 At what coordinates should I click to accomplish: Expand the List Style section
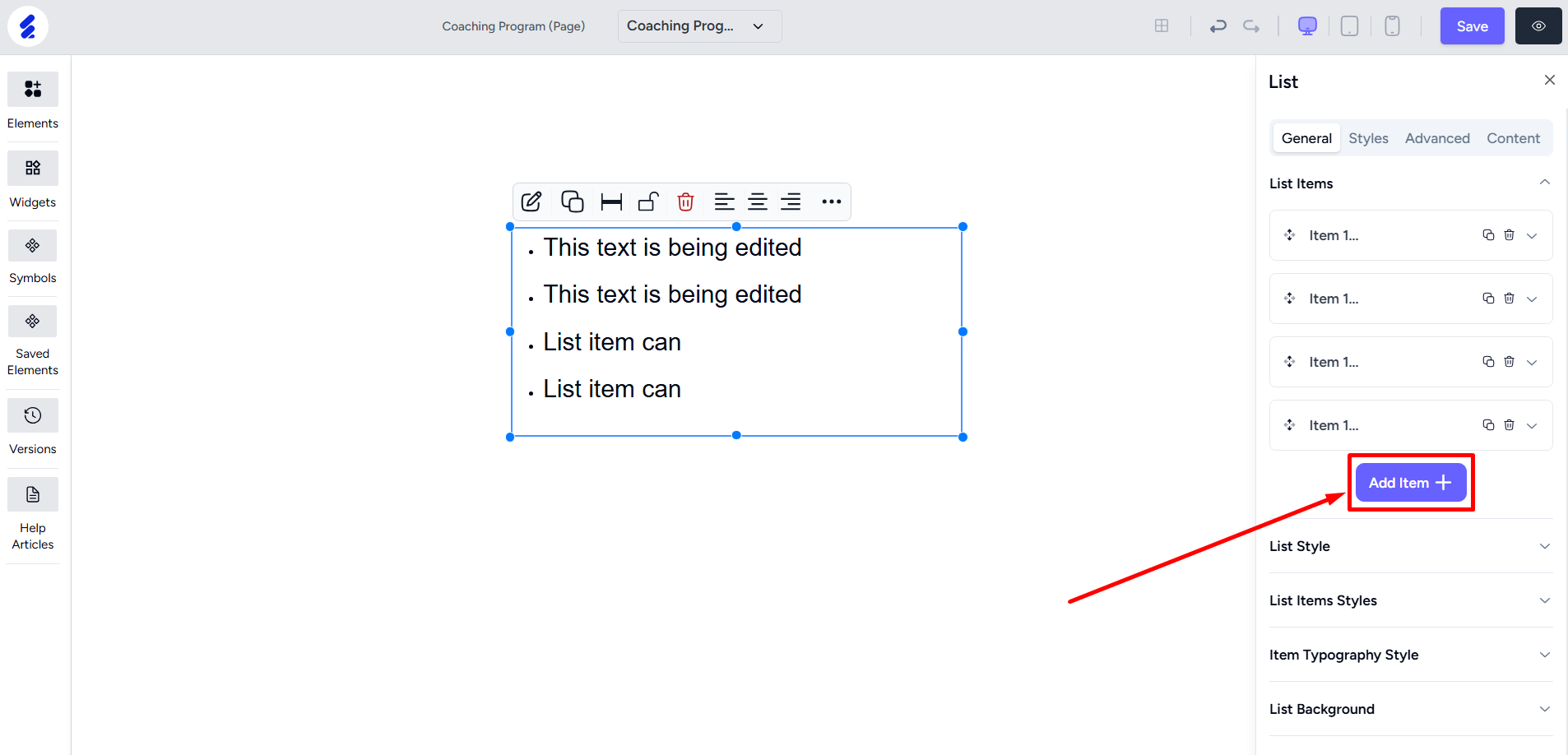pos(1411,546)
